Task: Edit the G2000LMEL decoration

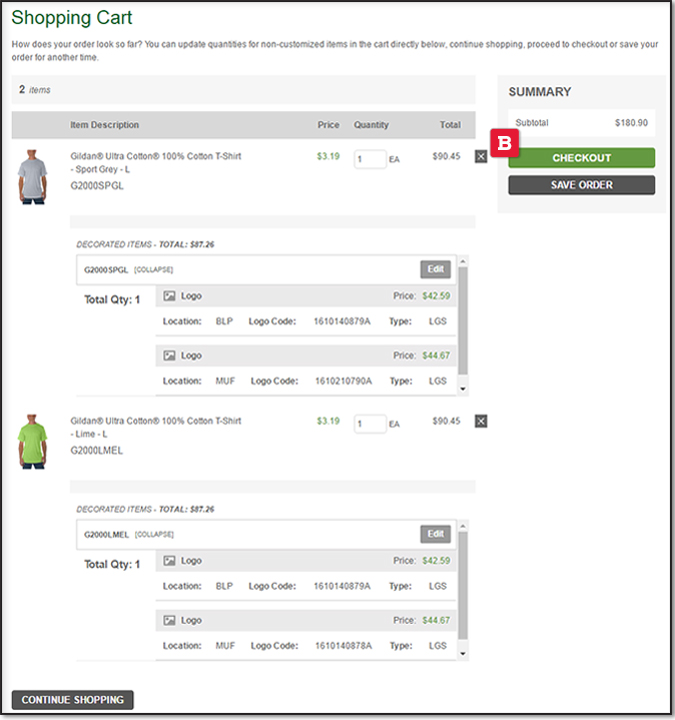Action: [x=435, y=534]
